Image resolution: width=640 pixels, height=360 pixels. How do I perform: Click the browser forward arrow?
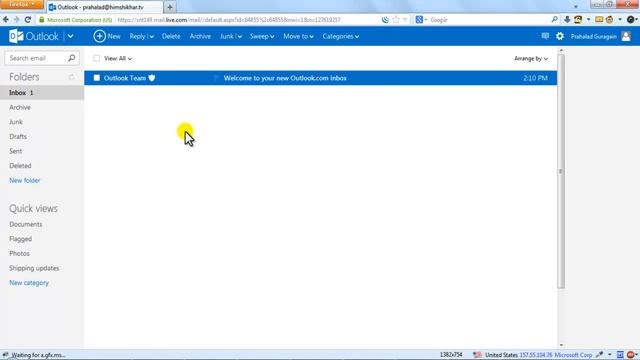coord(17,20)
